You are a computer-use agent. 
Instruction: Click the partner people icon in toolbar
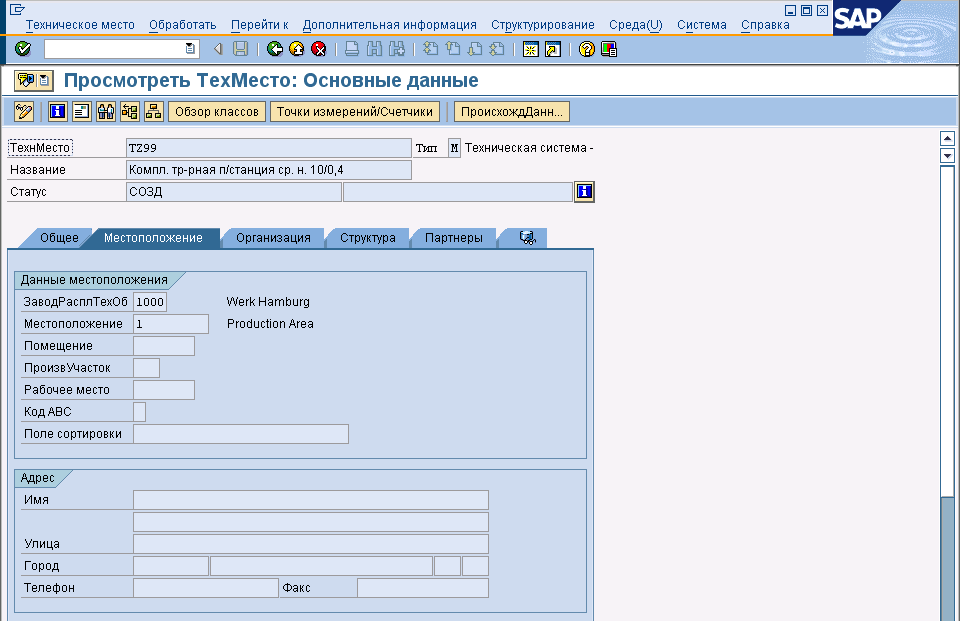click(105, 111)
